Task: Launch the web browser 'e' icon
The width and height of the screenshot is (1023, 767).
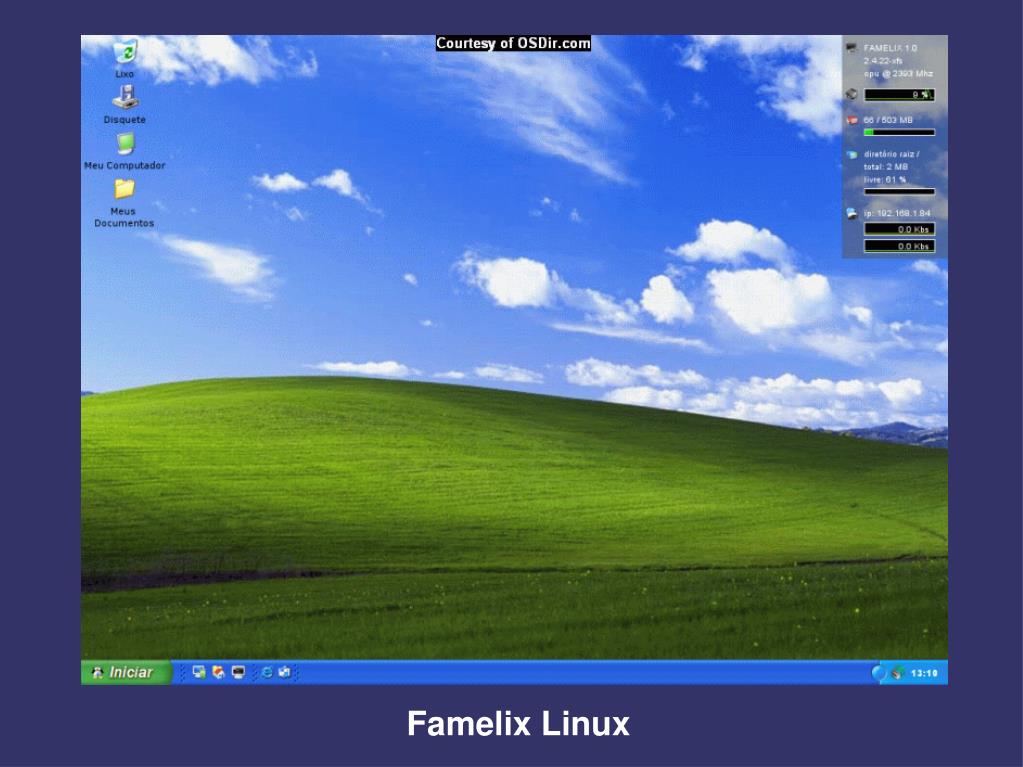Action: (267, 672)
